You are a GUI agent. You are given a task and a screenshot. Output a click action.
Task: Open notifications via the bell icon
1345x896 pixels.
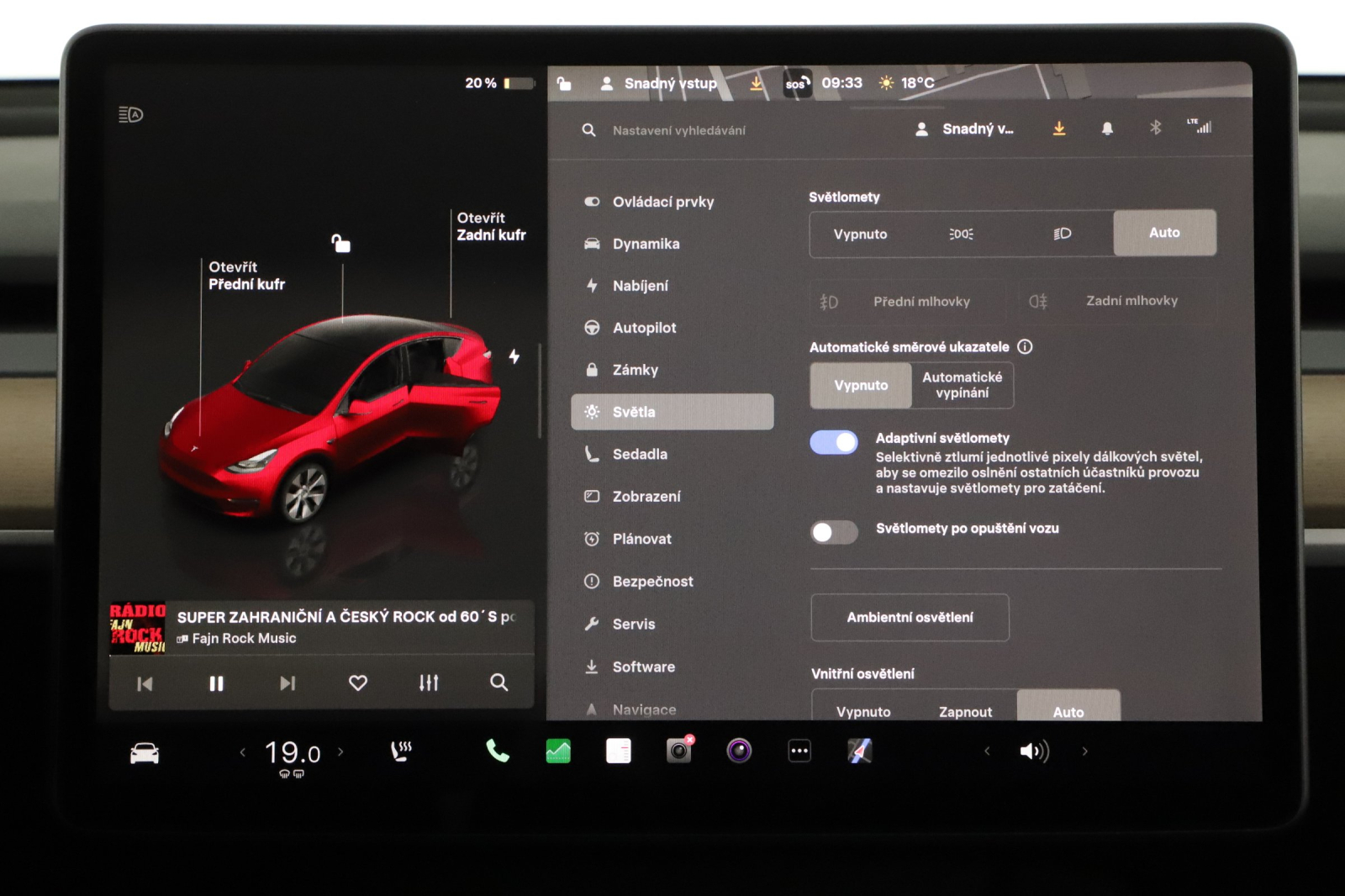(1107, 128)
